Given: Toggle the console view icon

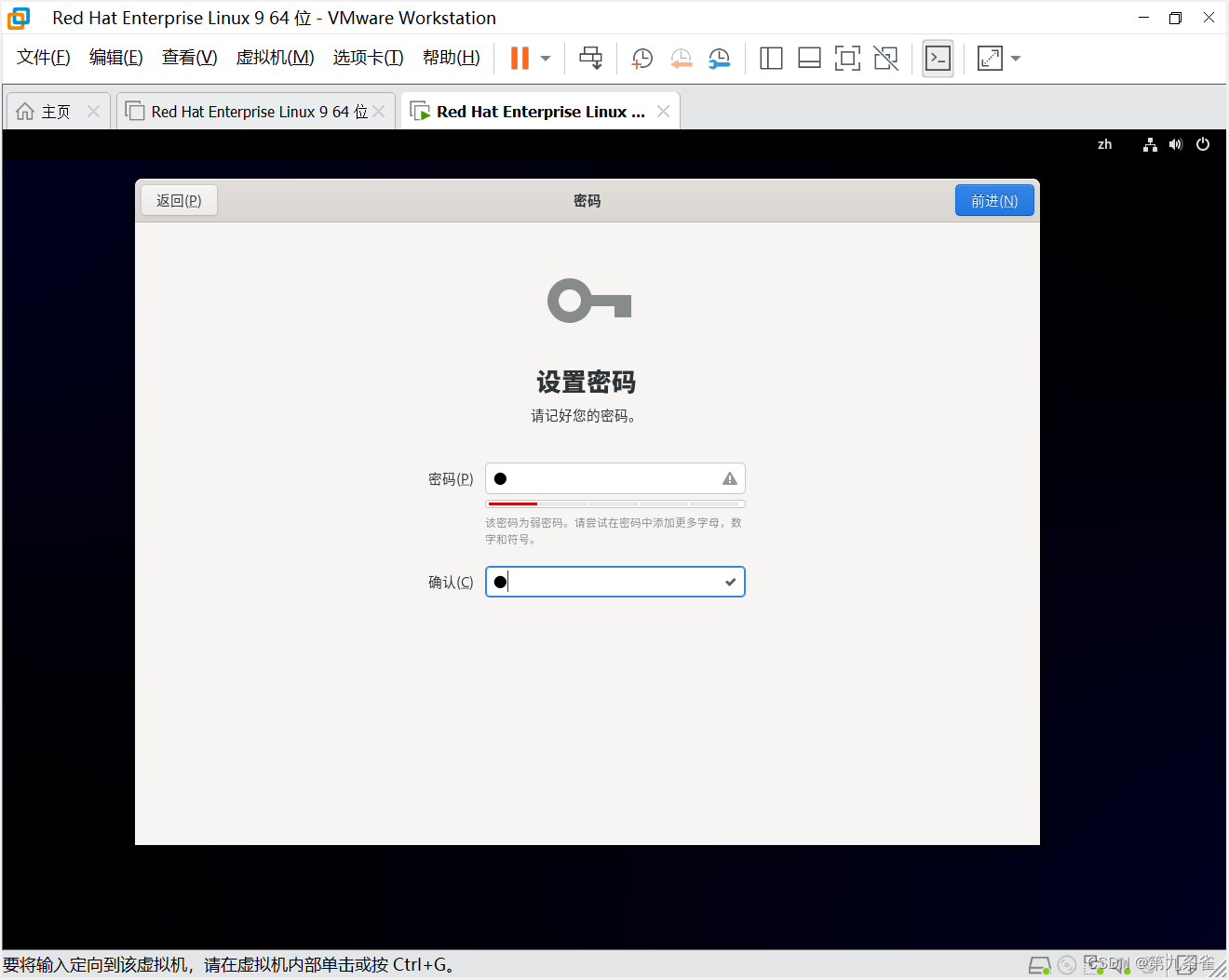Looking at the screenshot, I should (938, 59).
